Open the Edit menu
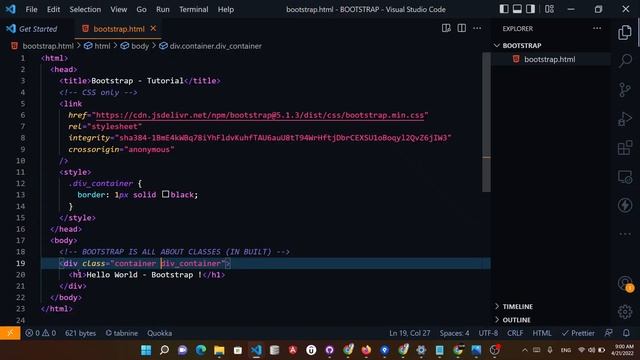 point(53,9)
